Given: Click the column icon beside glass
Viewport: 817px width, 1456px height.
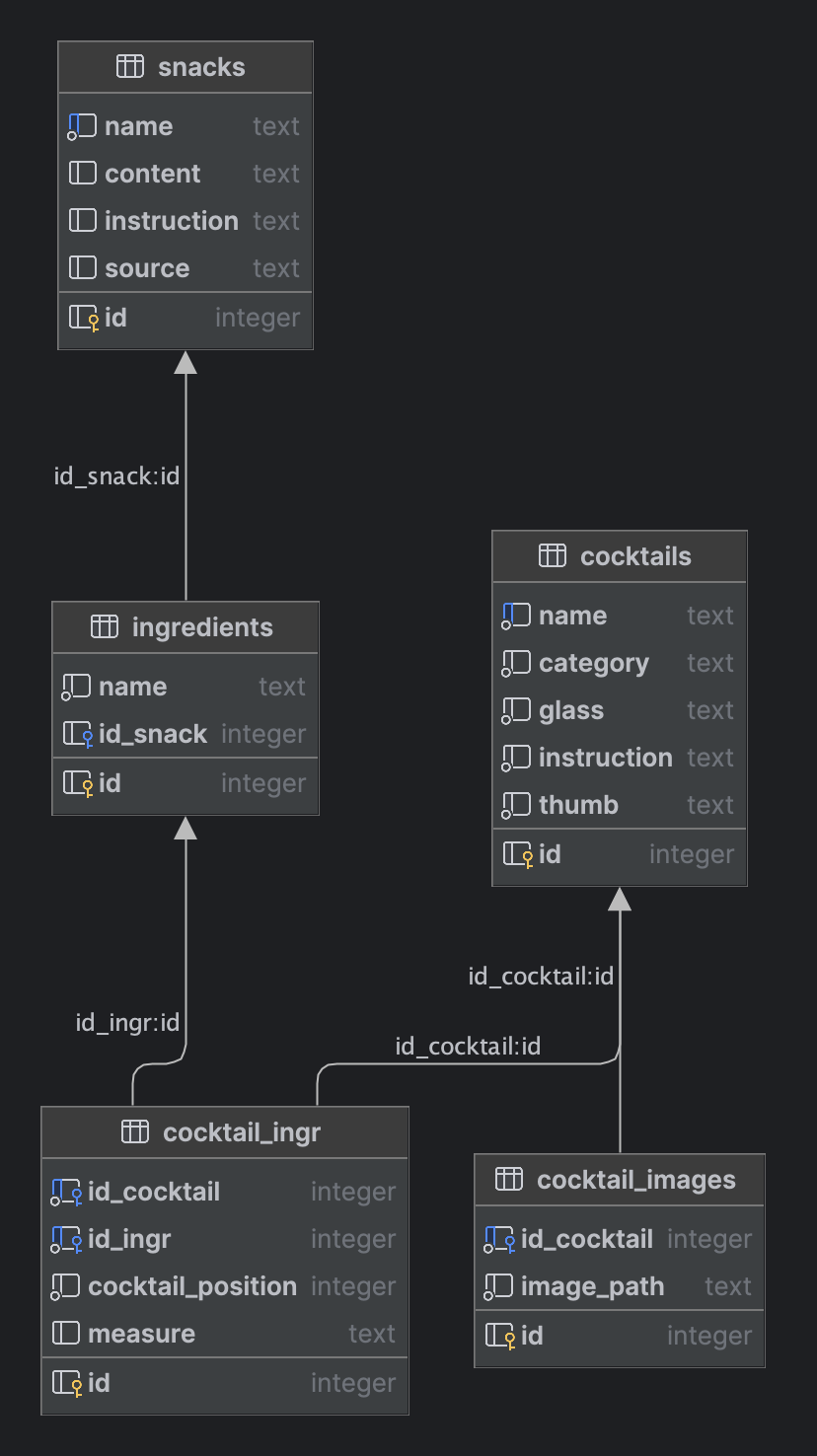Looking at the screenshot, I should [516, 710].
